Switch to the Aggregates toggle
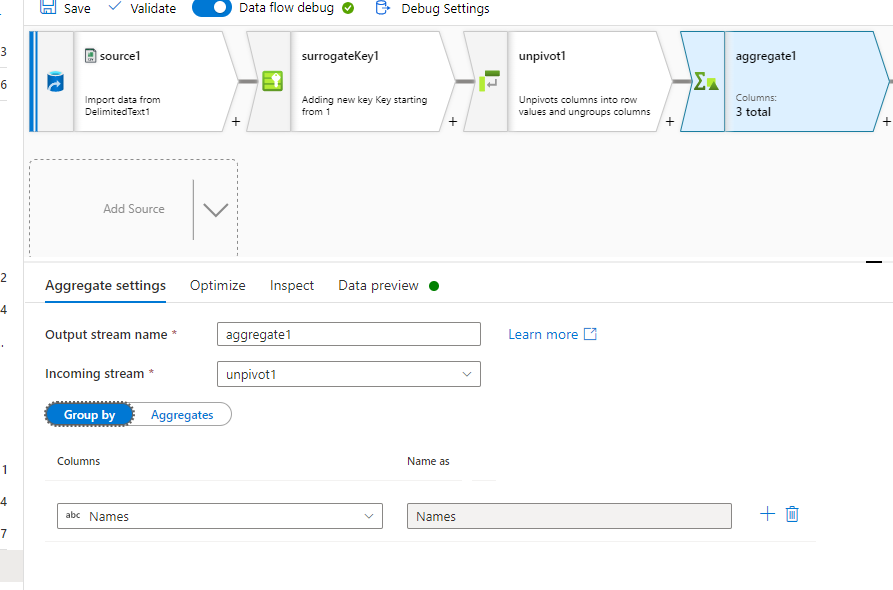The width and height of the screenshot is (893, 590). [x=181, y=414]
